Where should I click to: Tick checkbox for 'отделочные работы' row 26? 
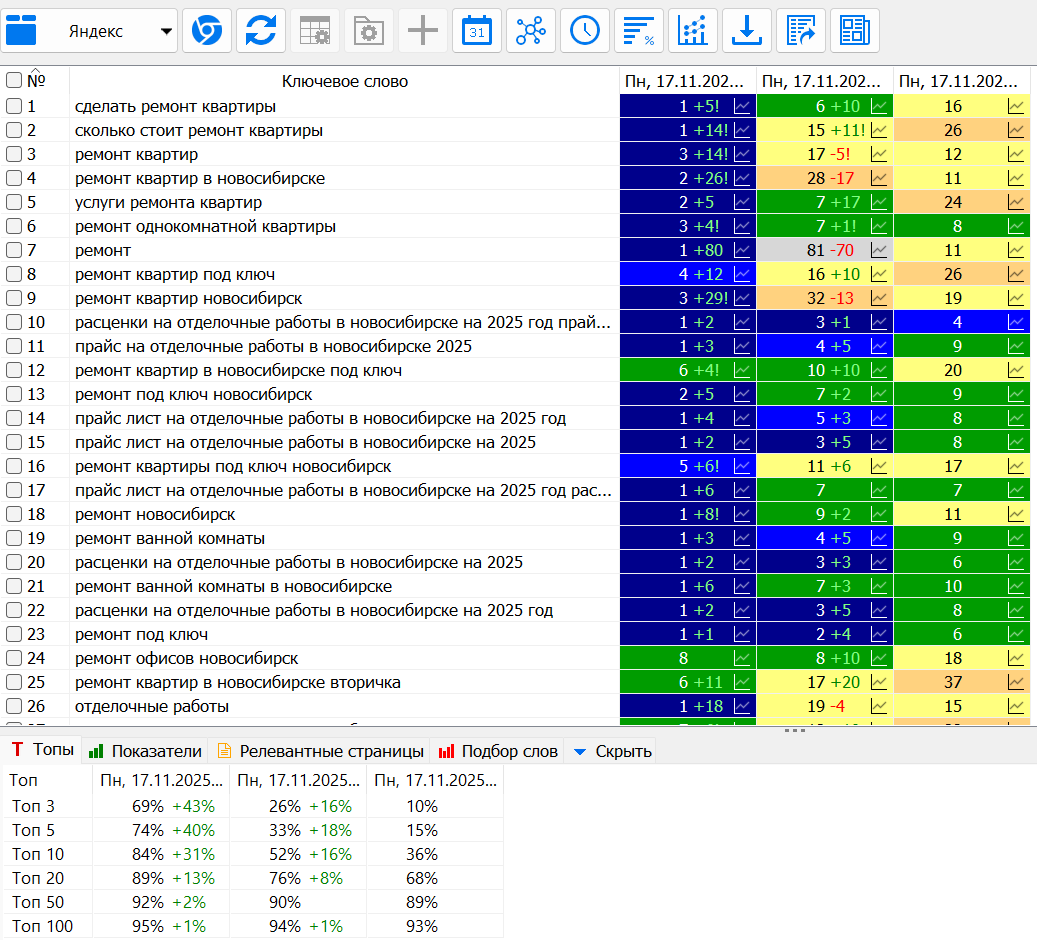(14, 706)
